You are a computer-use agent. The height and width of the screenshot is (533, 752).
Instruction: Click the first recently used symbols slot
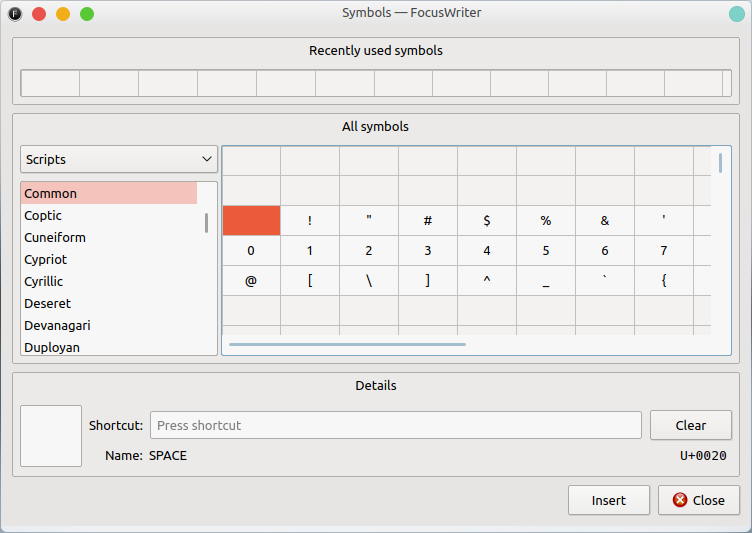point(50,83)
